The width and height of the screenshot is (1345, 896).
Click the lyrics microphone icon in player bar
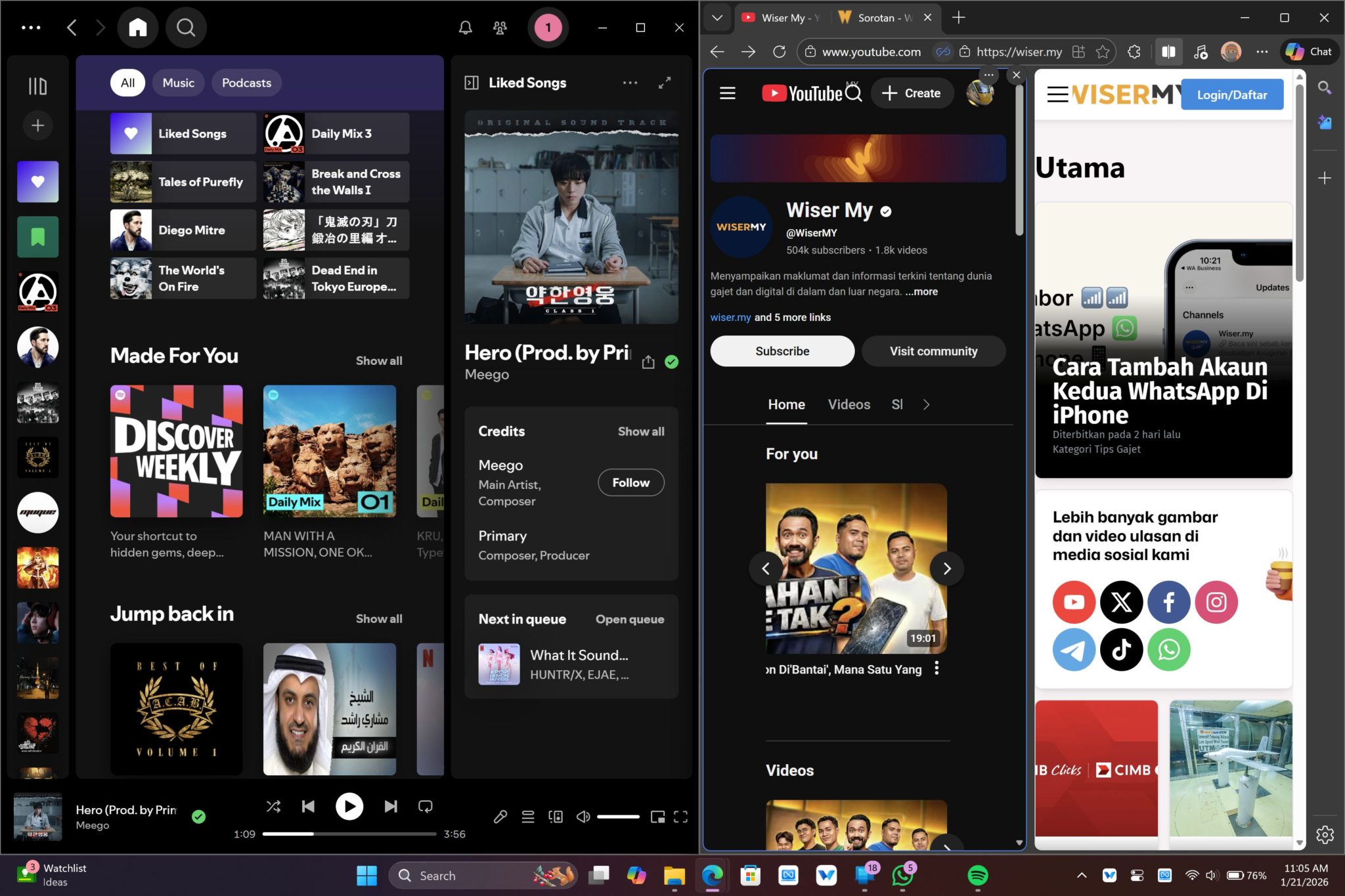click(x=500, y=817)
